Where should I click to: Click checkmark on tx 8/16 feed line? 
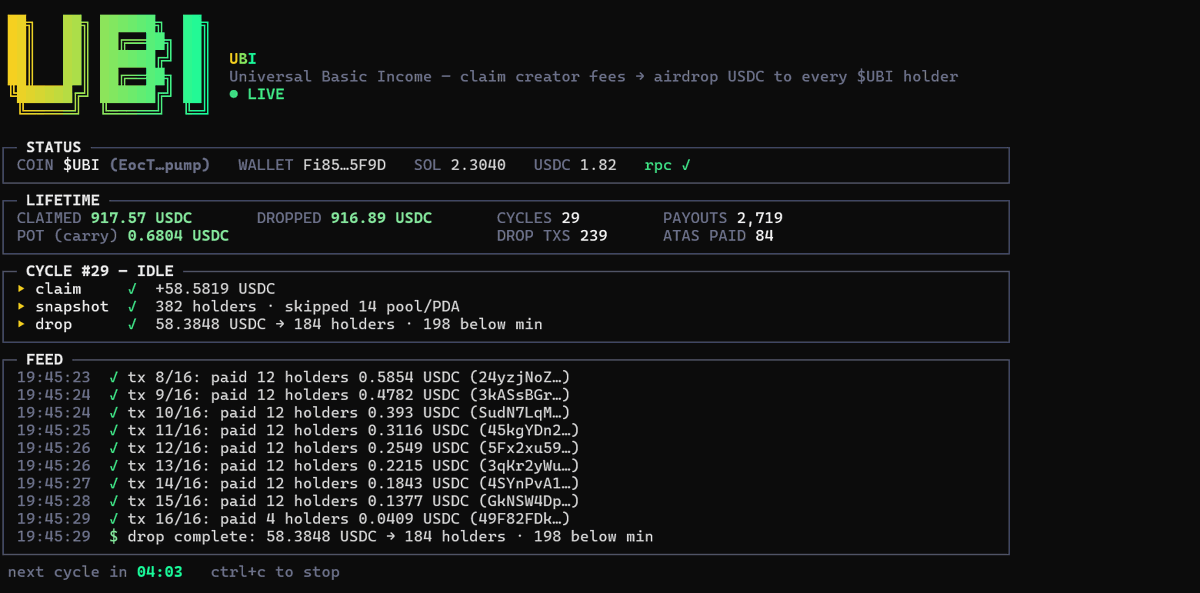tap(114, 377)
